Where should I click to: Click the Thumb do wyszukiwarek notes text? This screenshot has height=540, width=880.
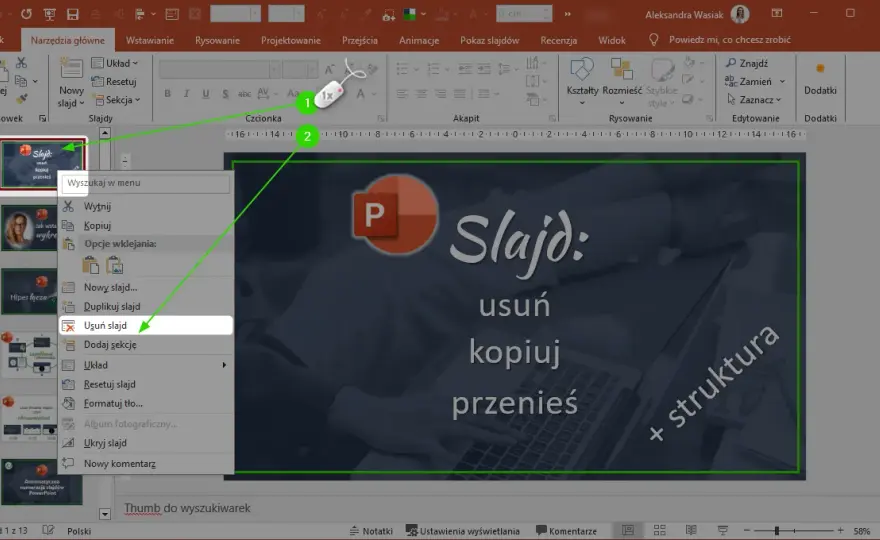click(187, 508)
